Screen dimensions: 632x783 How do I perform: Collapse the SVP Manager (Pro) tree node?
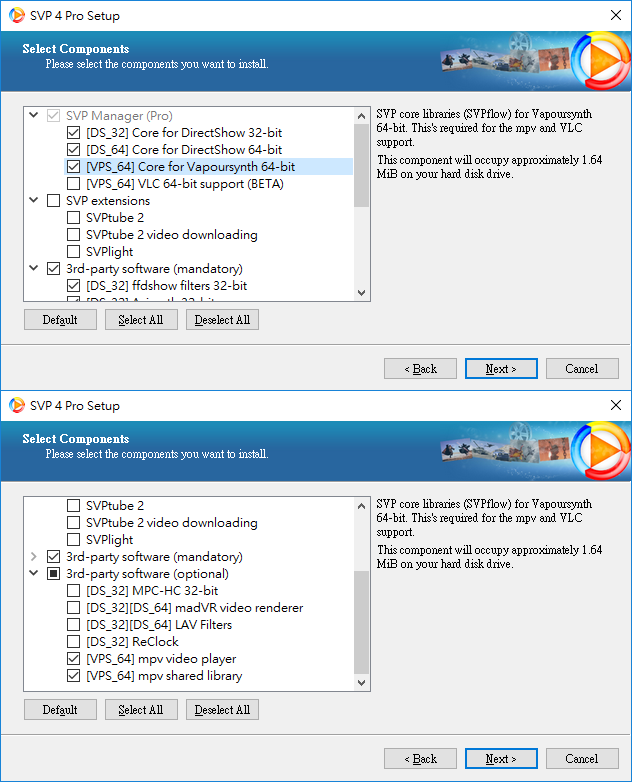pyautogui.click(x=33, y=115)
